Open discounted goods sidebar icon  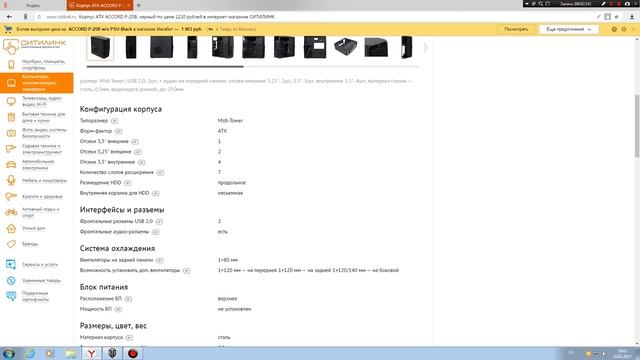point(11,280)
